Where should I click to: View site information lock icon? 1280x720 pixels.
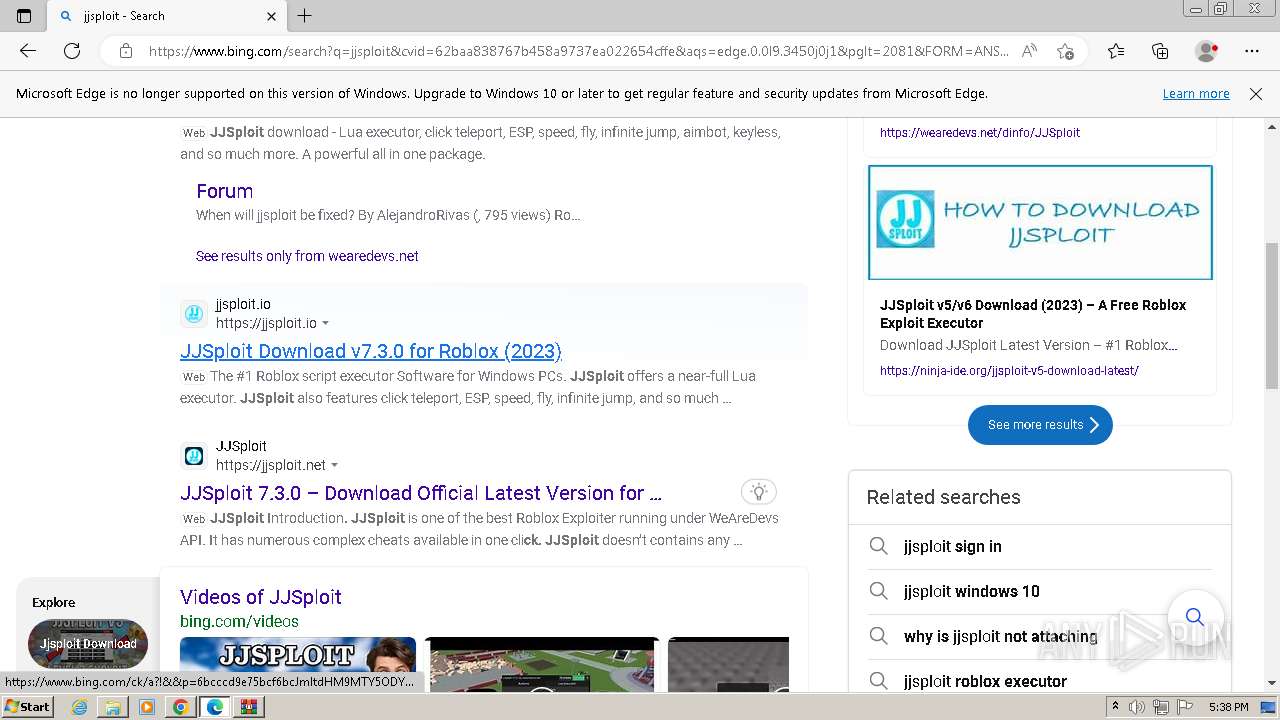[126, 51]
